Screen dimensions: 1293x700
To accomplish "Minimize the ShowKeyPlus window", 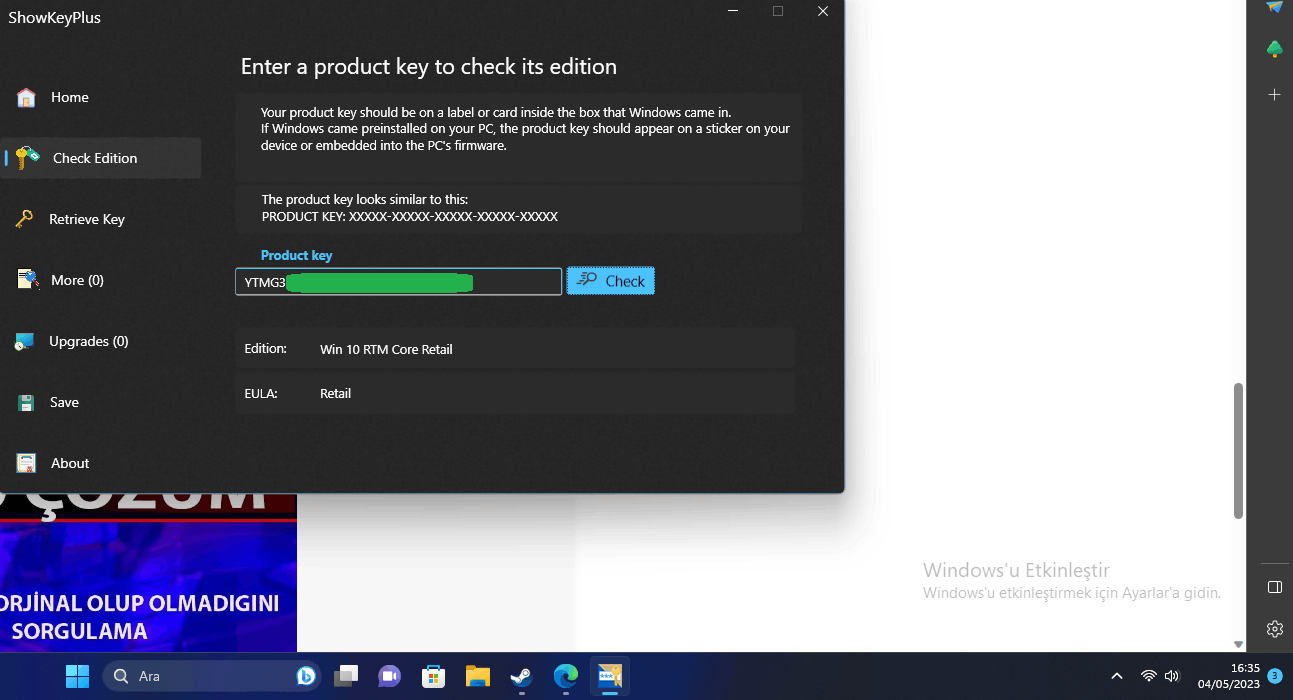I will coord(733,12).
